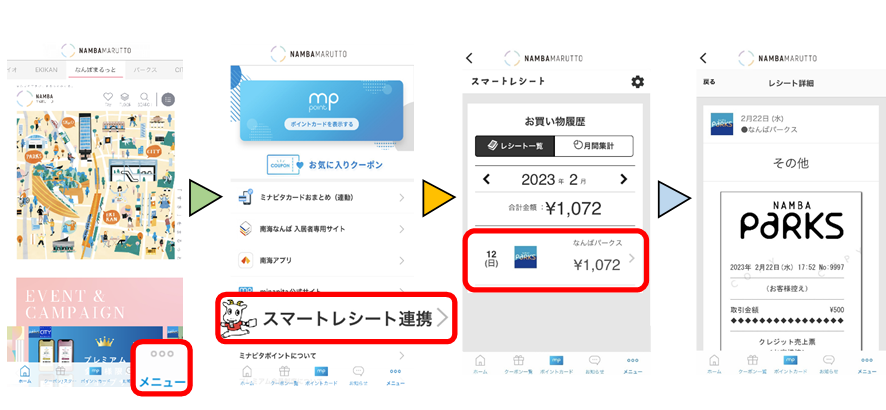Screen dimensions: 886x410
Task: Tap the ホーム house icon on home screen
Action: [x=25, y=372]
